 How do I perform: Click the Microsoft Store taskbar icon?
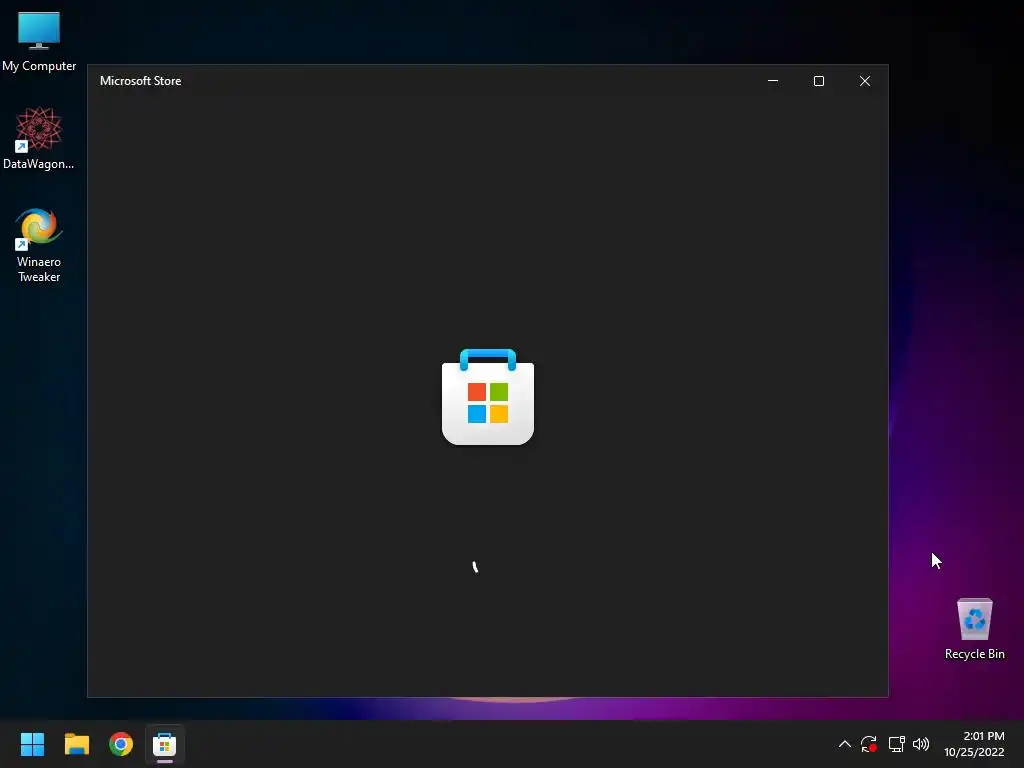point(165,744)
